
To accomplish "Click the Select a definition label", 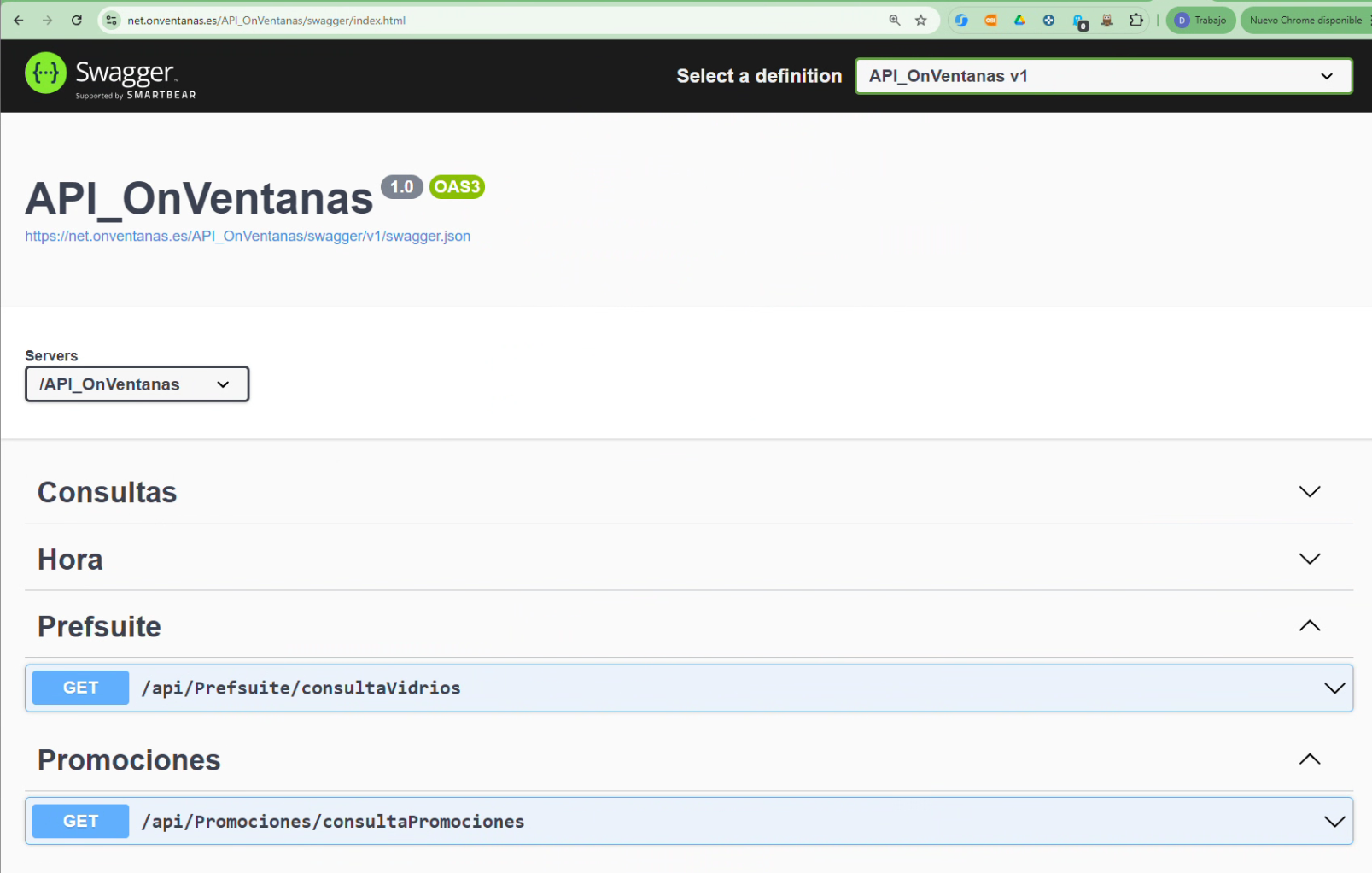I will (x=759, y=76).
